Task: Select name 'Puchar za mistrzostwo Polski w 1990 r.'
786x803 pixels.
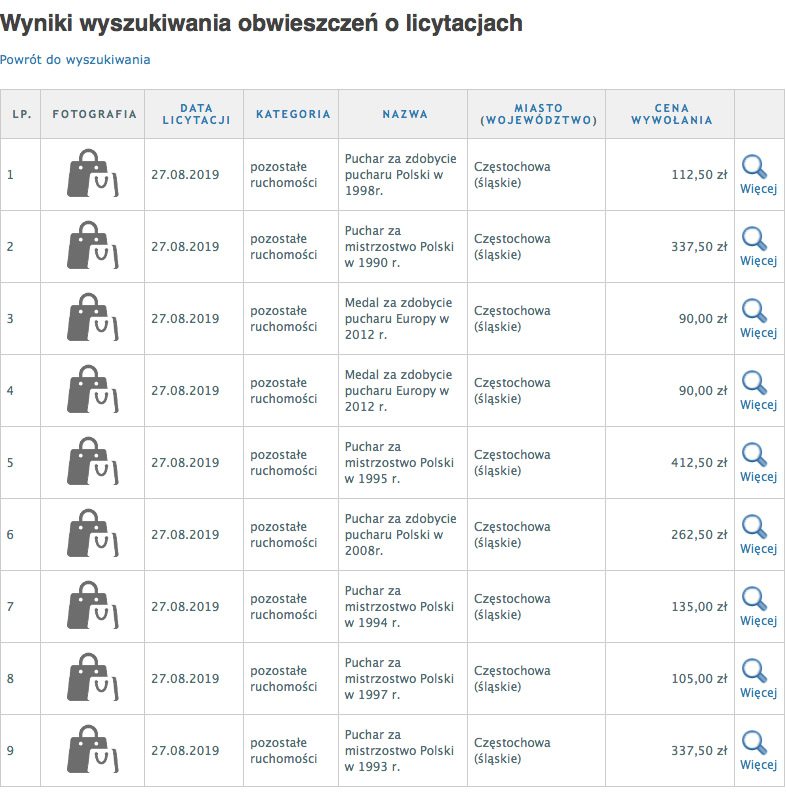Action: (399, 246)
